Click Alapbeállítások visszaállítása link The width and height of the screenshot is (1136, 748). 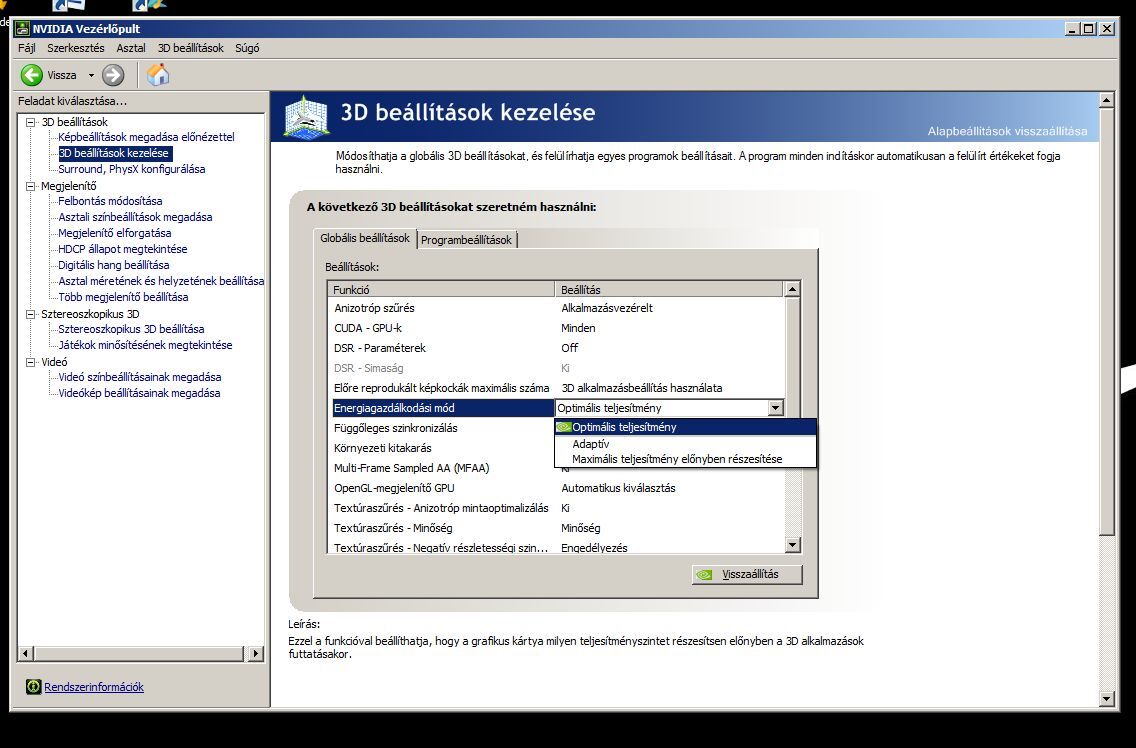click(x=1007, y=131)
